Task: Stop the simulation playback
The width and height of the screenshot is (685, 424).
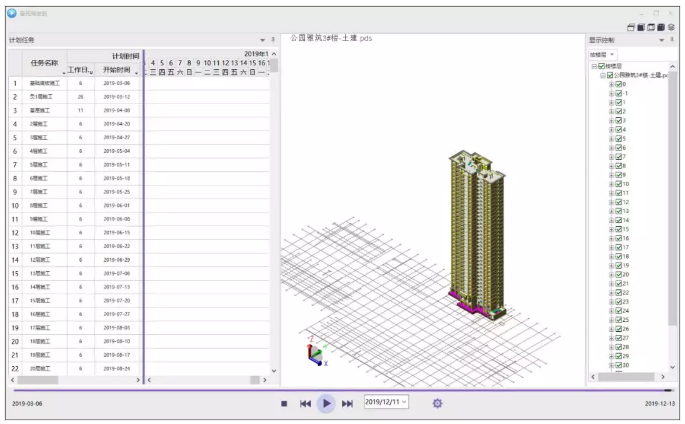Action: pyautogui.click(x=284, y=403)
